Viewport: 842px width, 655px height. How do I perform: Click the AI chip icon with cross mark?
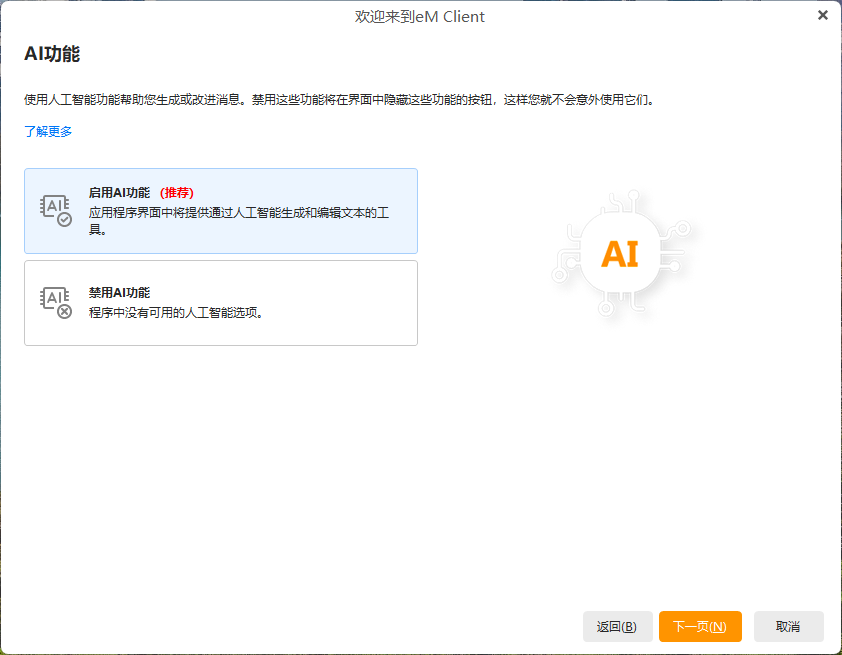click(x=56, y=303)
